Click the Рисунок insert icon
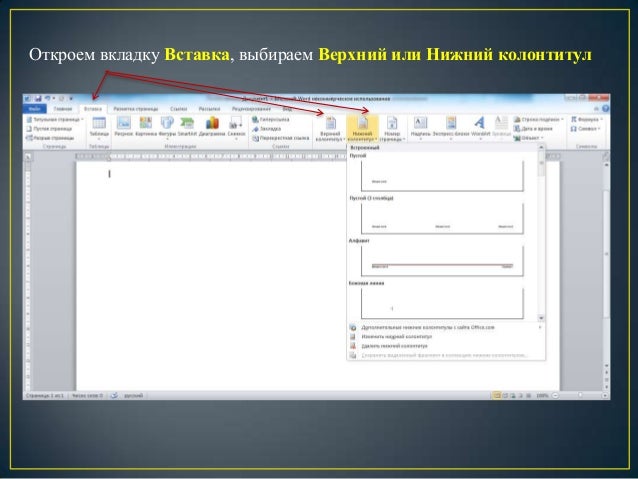This screenshot has width=638, height=479. 124,126
